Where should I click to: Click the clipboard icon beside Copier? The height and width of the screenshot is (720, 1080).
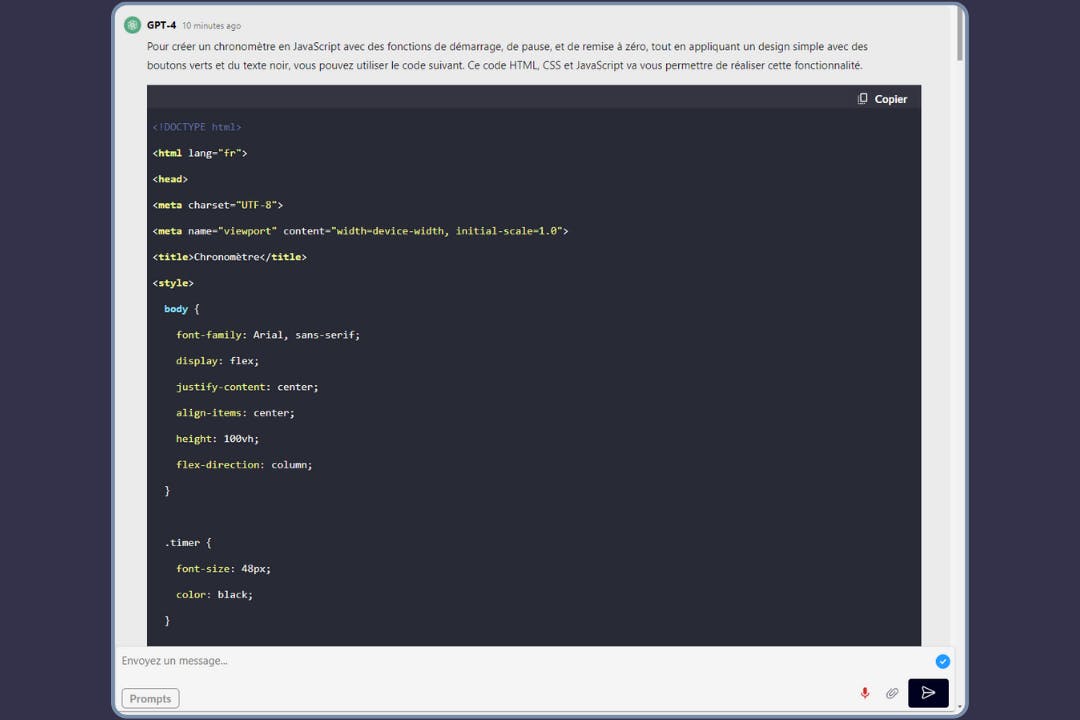(862, 99)
